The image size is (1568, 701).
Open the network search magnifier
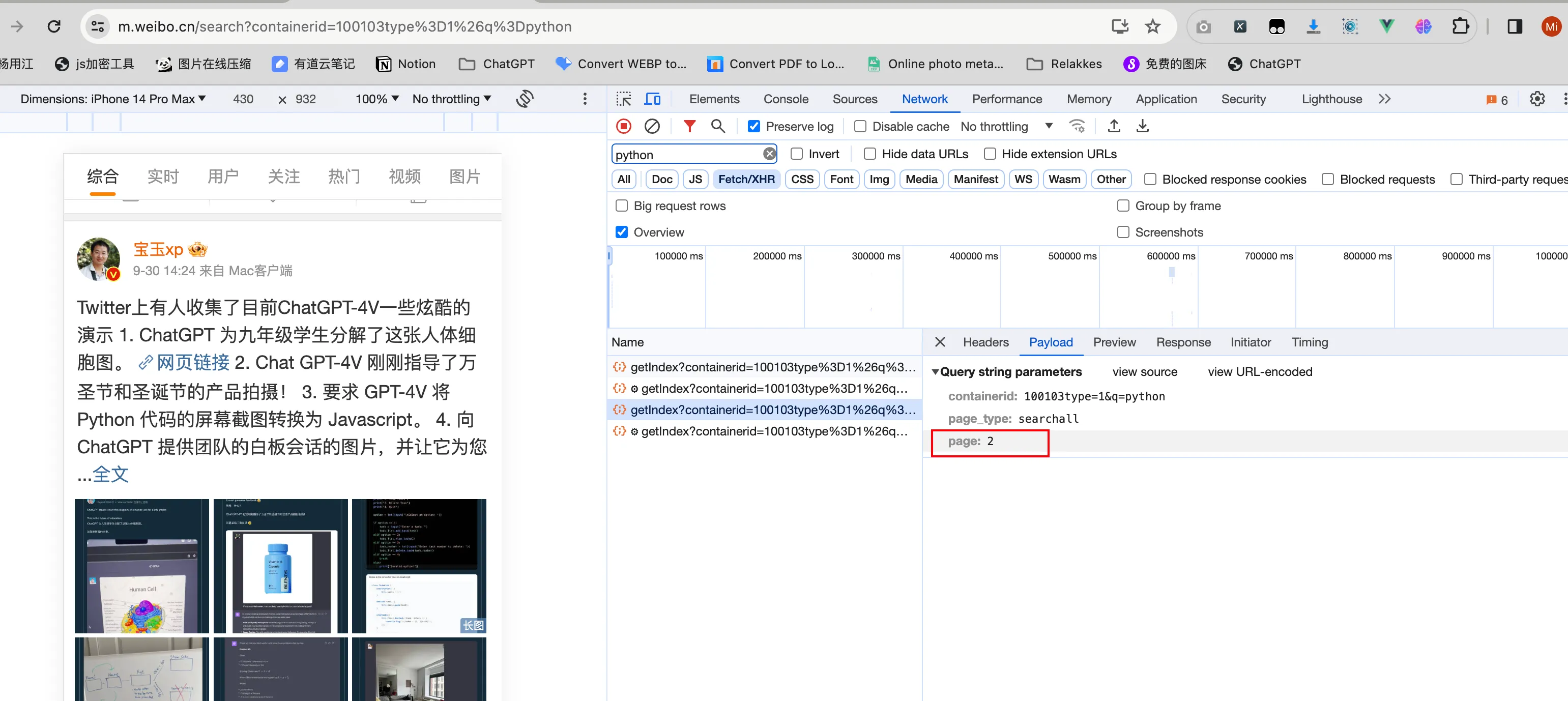718,126
